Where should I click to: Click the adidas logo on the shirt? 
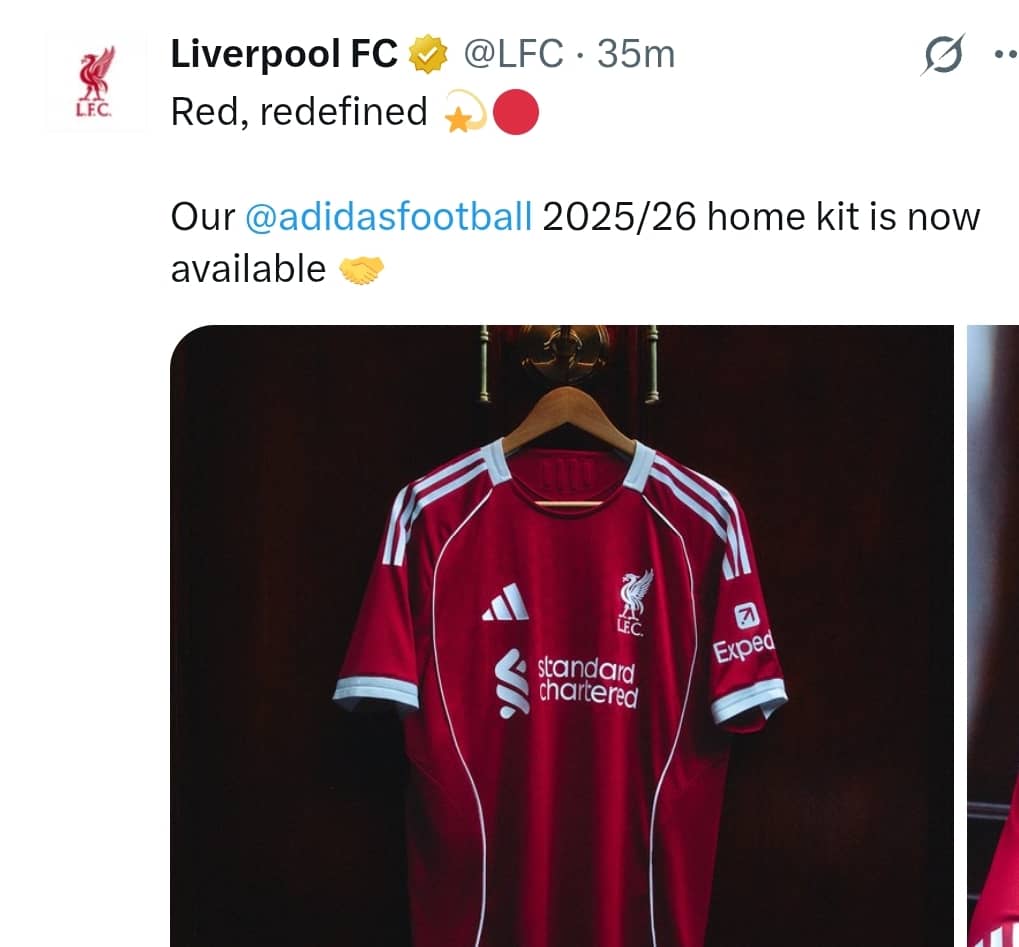(506, 602)
